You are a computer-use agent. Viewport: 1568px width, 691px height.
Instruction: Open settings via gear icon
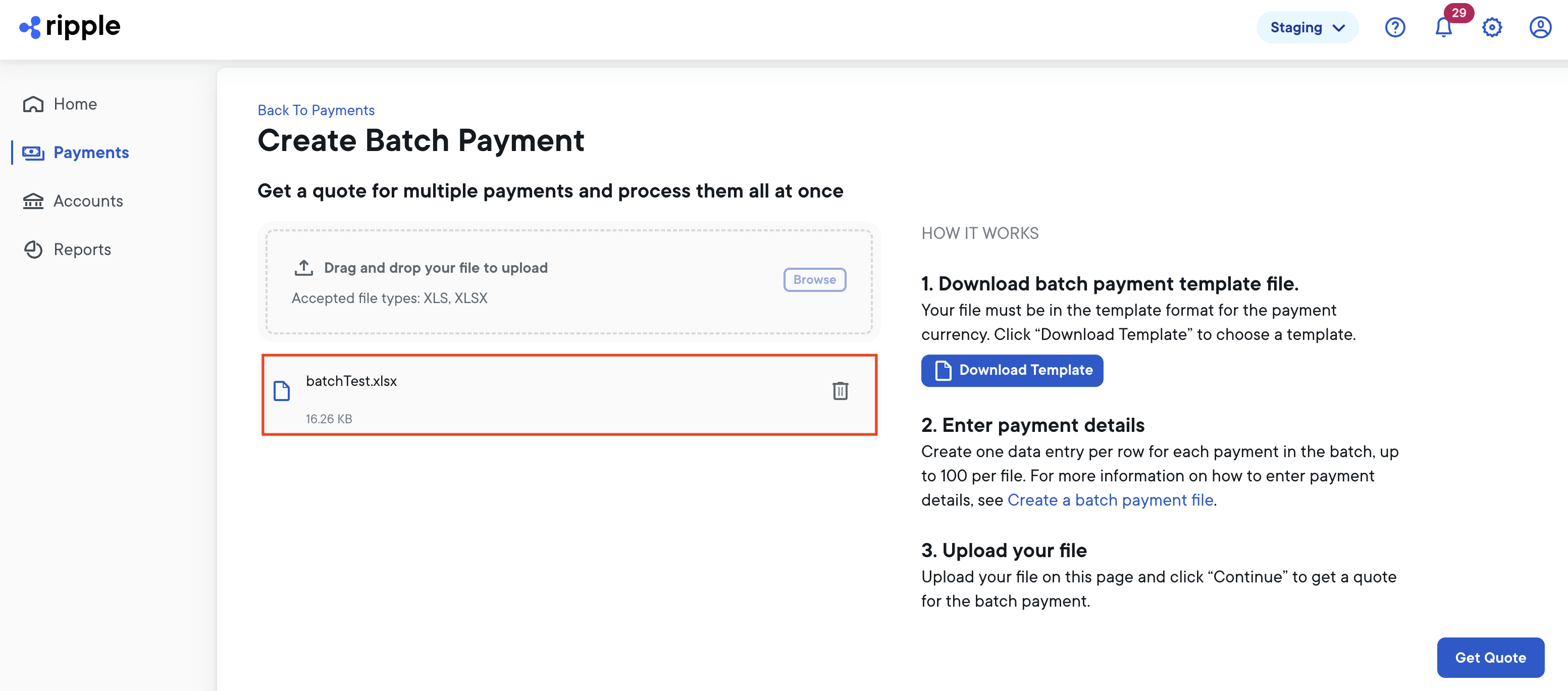1491,27
